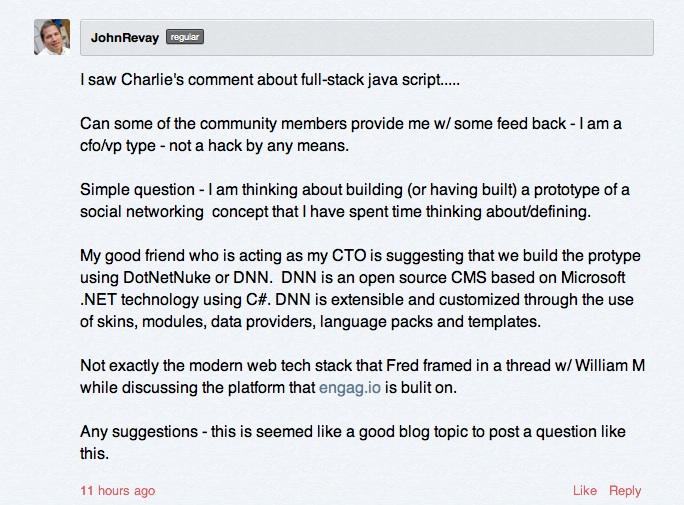The image size is (684, 505).
Task: Like JohnRevay's comment
Action: [585, 490]
